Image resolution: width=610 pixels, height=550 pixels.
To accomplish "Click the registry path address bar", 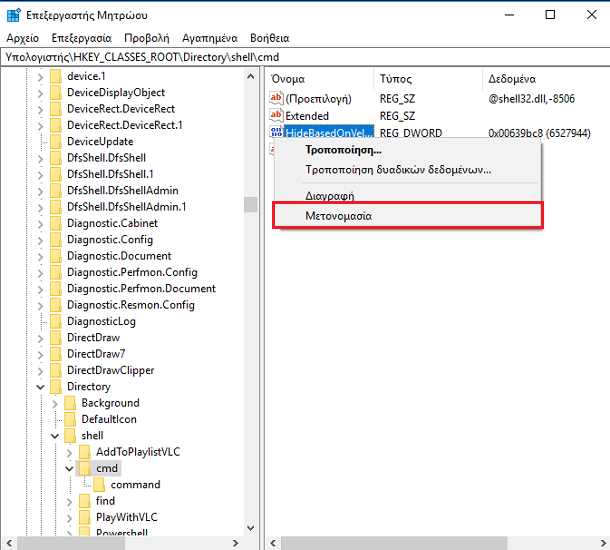I will (305, 57).
